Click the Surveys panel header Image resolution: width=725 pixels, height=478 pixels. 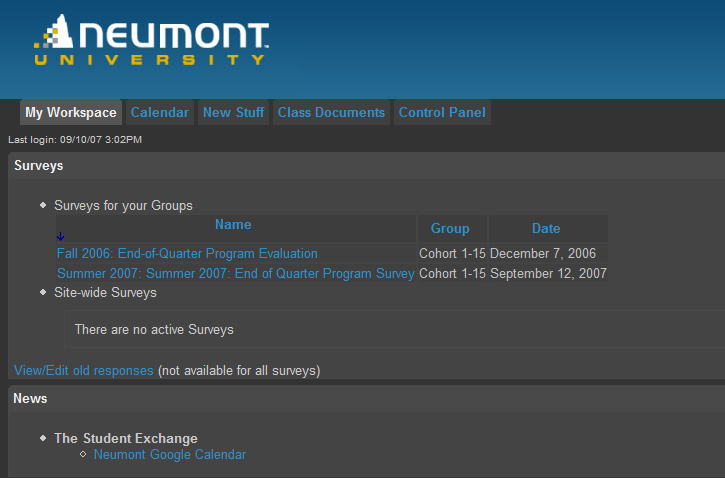pos(39,166)
